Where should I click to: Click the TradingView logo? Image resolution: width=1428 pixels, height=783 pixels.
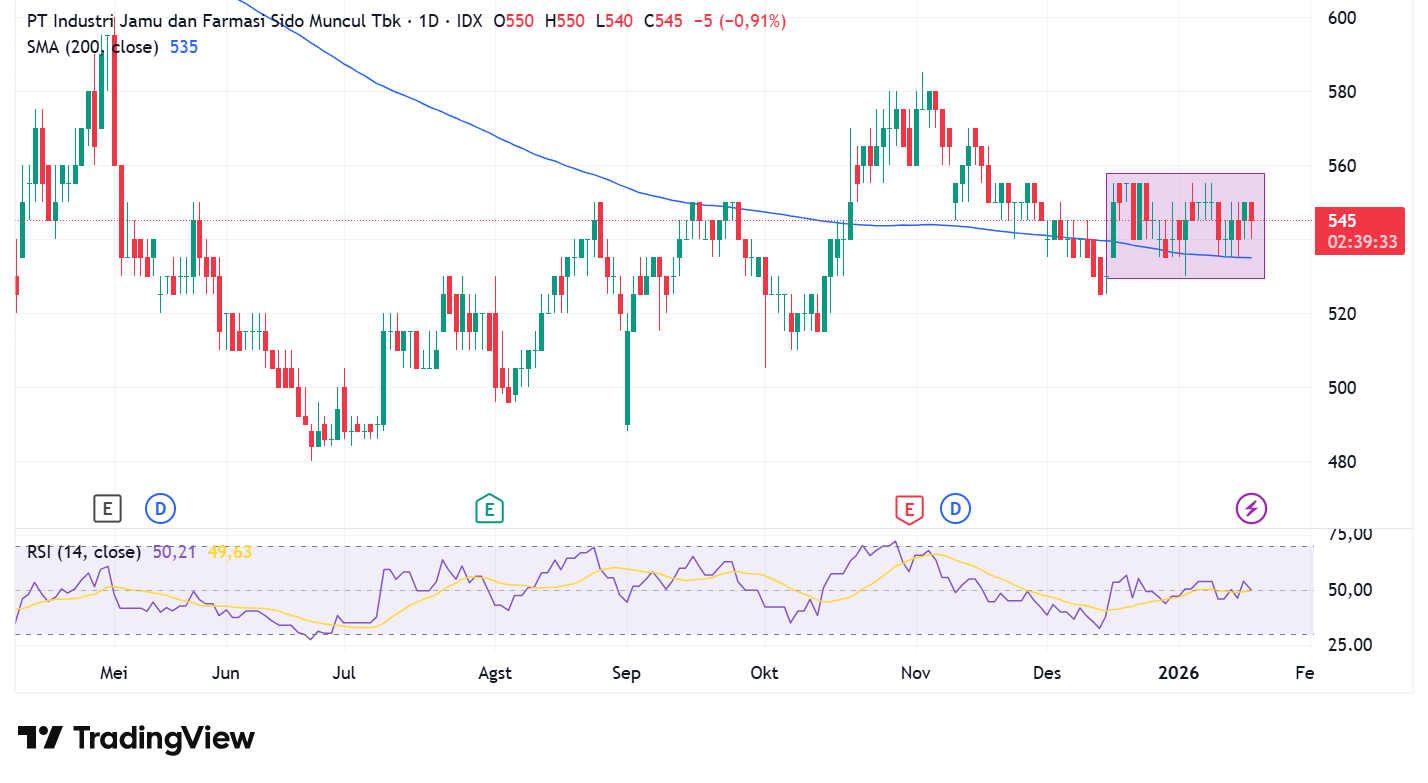(x=137, y=739)
